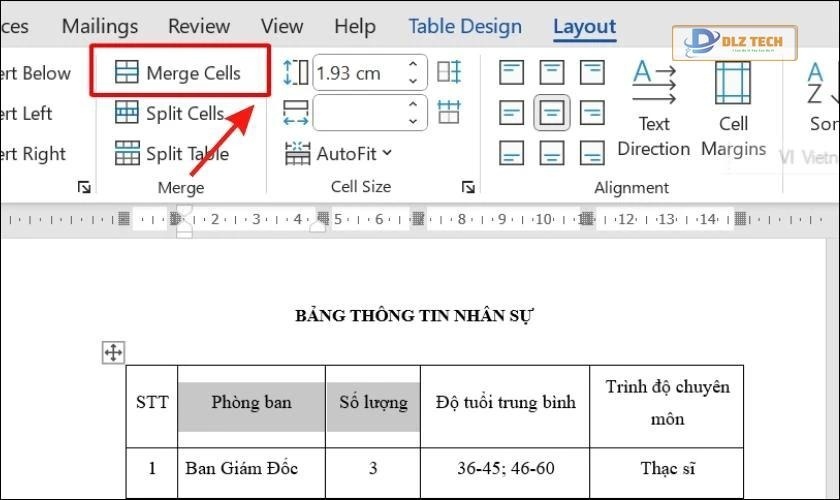
Task: Open the Mailings ribbon tab
Action: [x=100, y=26]
